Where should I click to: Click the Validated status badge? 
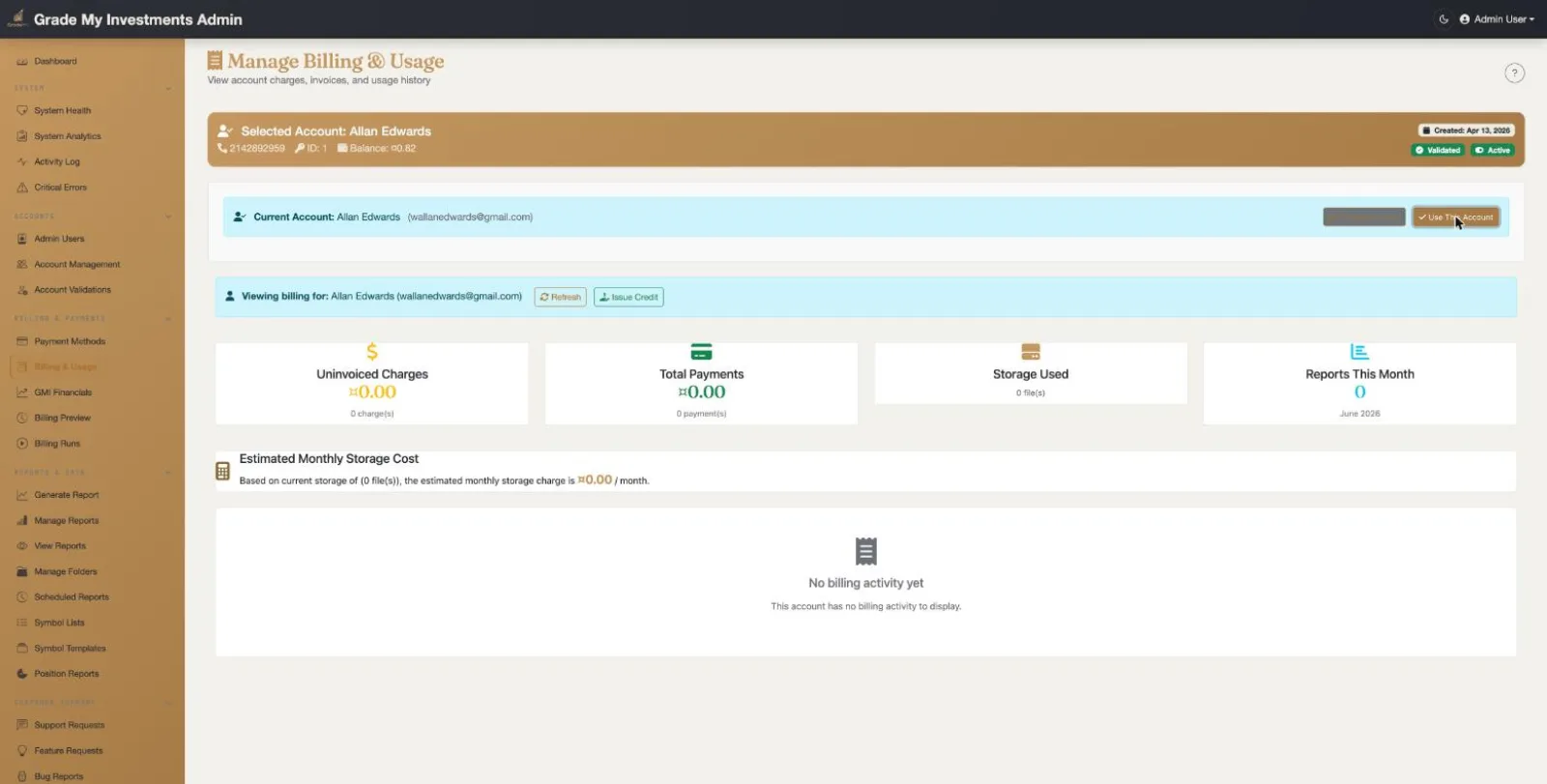tap(1438, 150)
